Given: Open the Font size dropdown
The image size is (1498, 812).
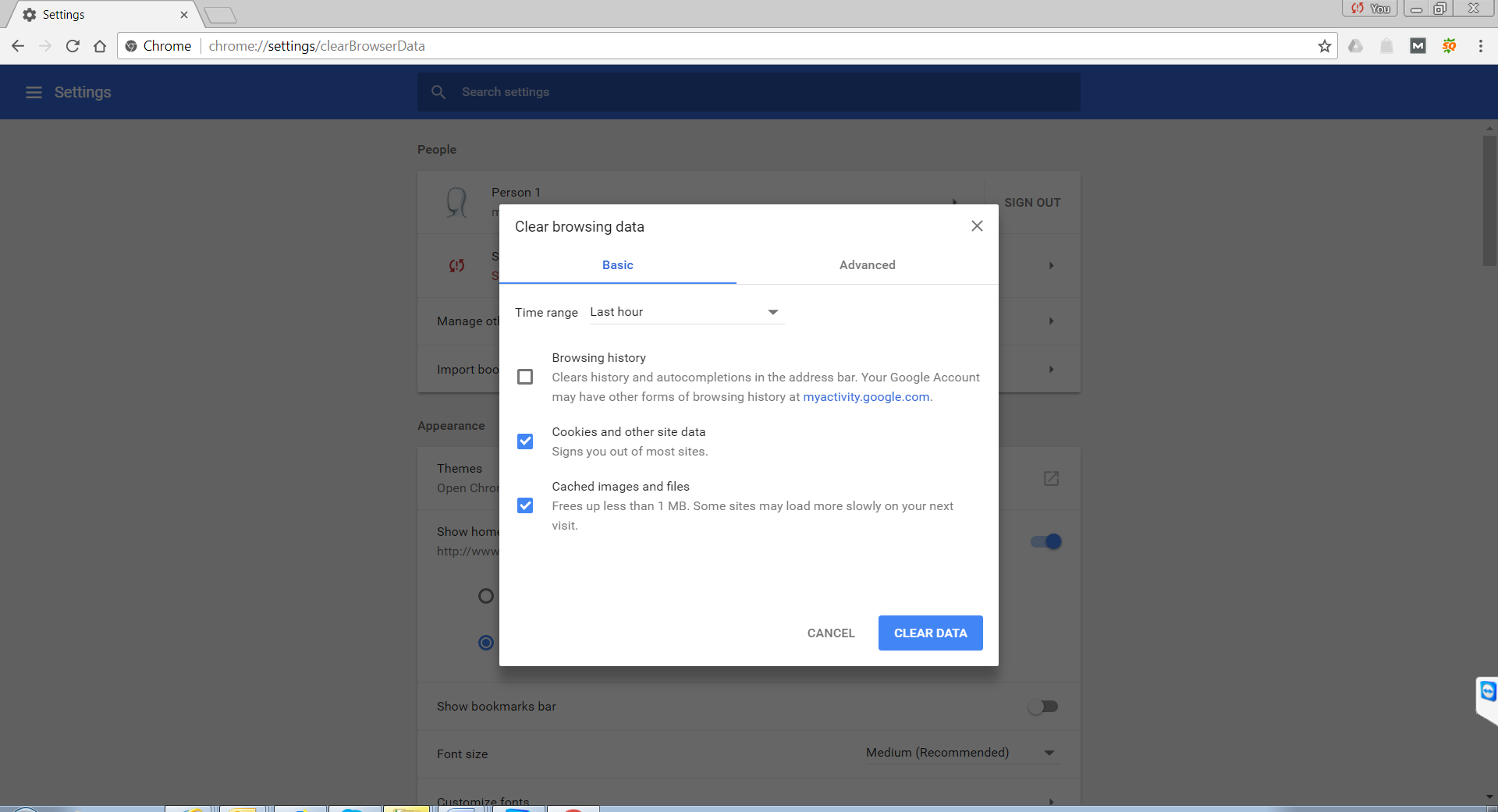Looking at the screenshot, I should pos(960,753).
